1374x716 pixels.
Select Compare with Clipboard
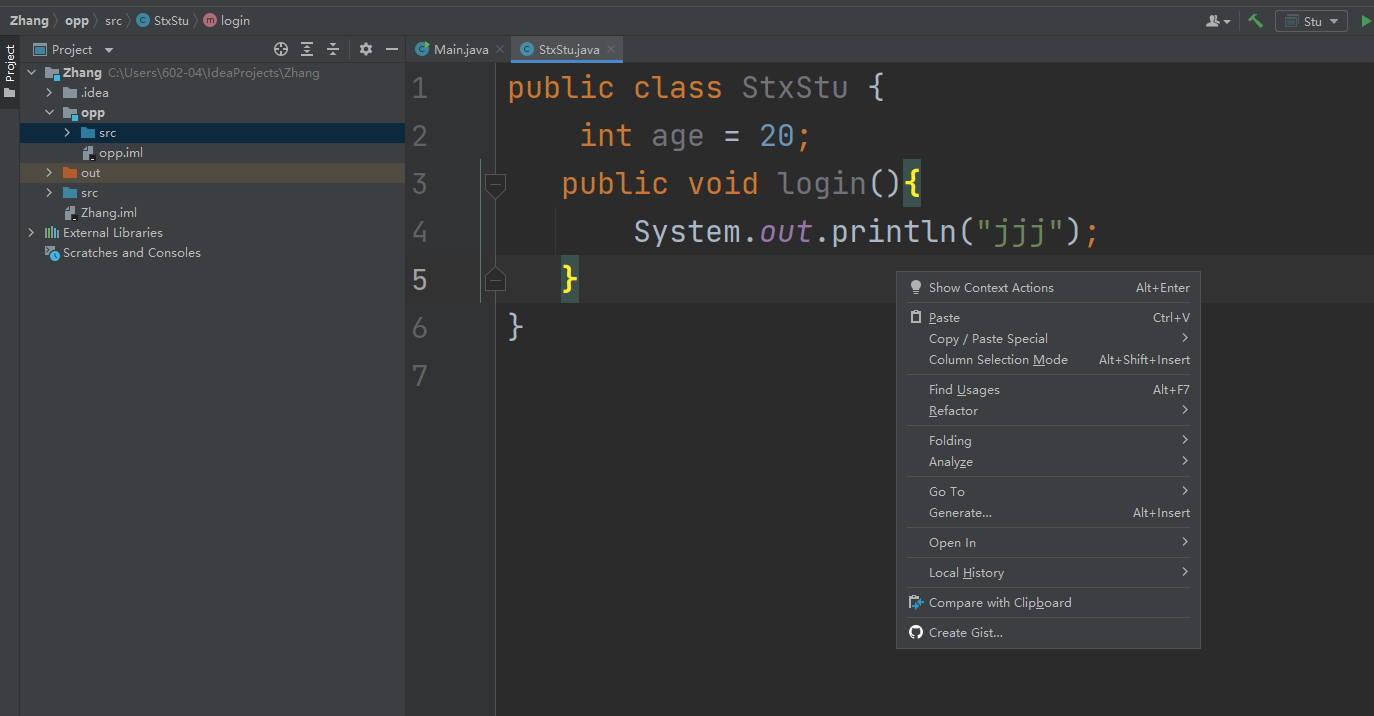coord(1048,603)
